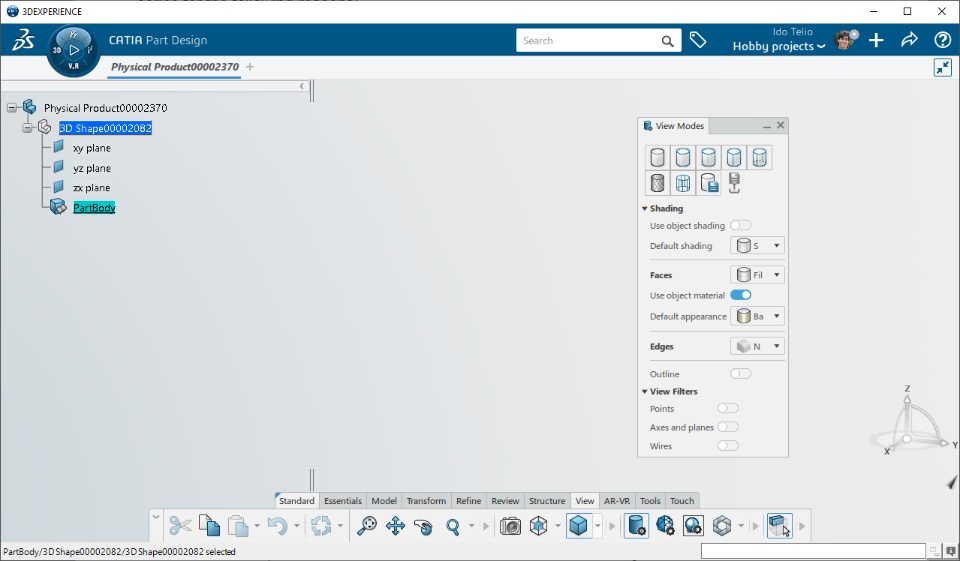The image size is (960, 561).
Task: Switch to the Essentials tab
Action: (343, 501)
